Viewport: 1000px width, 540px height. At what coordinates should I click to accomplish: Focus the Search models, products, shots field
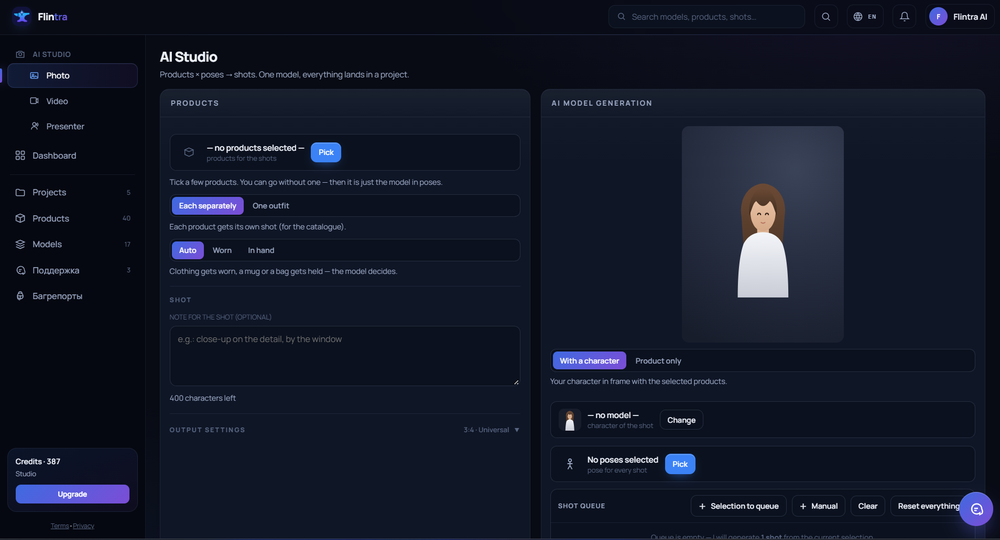tap(706, 17)
